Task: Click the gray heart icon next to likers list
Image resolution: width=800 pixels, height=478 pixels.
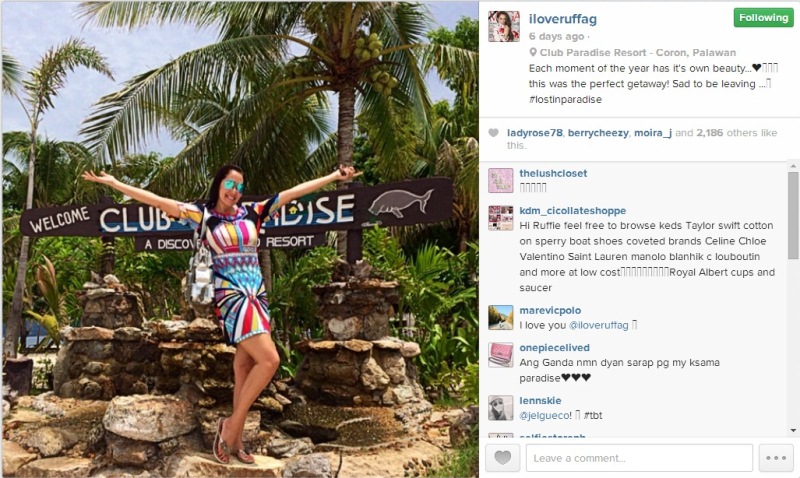Action: coord(493,133)
